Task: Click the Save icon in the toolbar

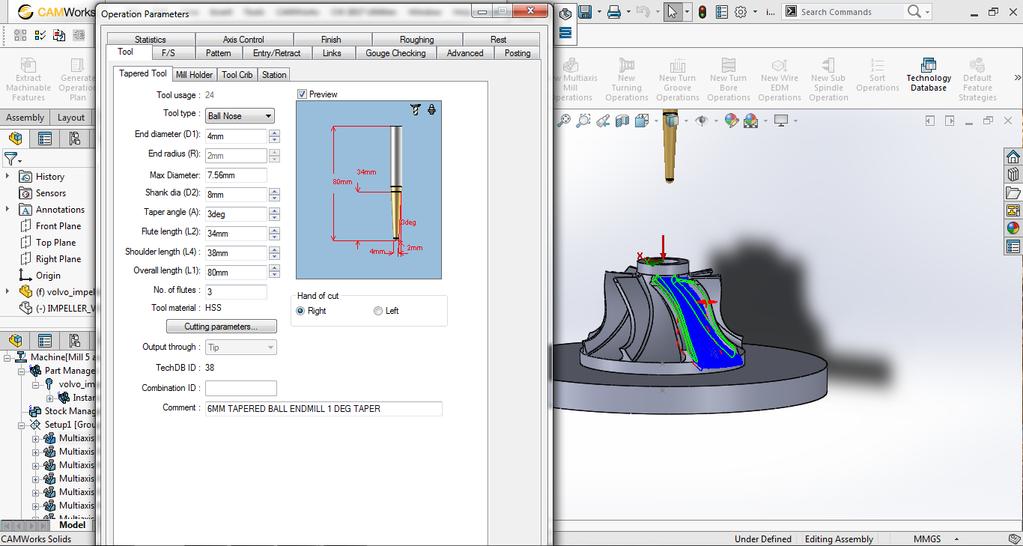Action: tap(585, 12)
